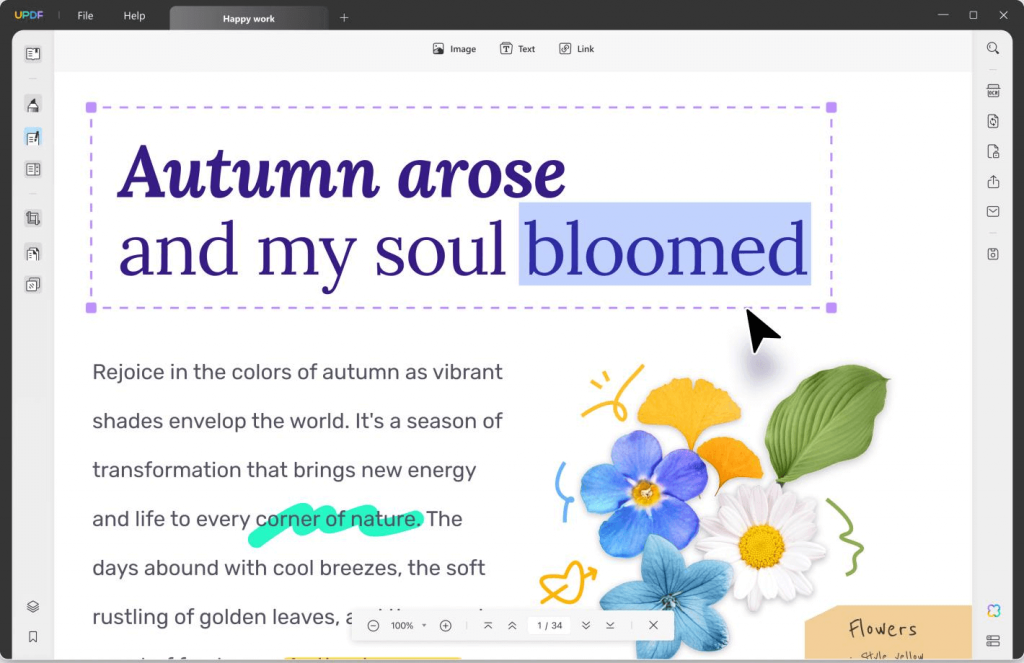Run OCR text recognition
The width and height of the screenshot is (1024, 663).
[x=992, y=90]
